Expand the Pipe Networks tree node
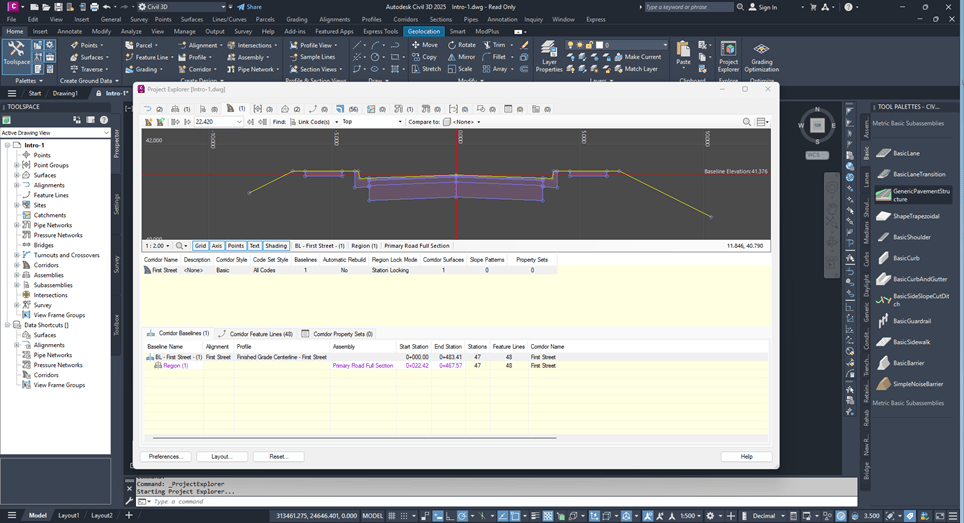This screenshot has width=964, height=523. [x=17, y=225]
